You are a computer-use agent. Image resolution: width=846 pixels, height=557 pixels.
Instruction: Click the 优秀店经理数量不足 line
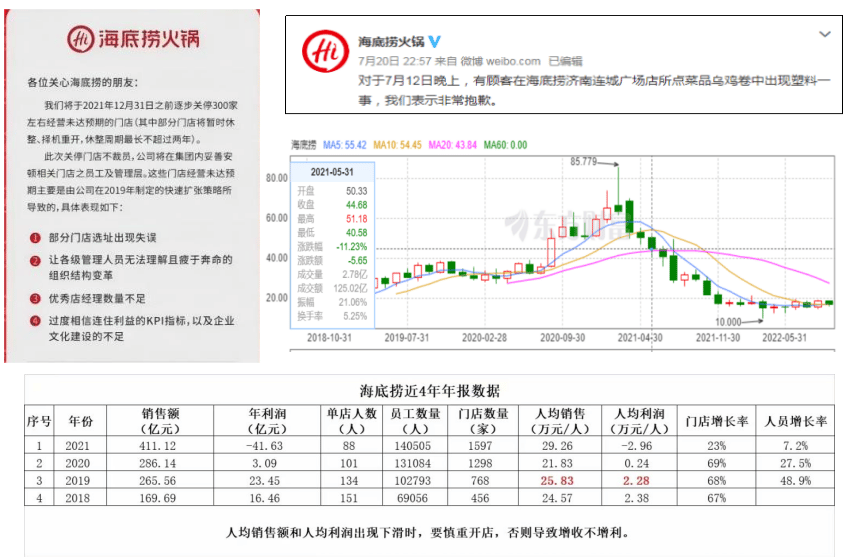coord(97,299)
